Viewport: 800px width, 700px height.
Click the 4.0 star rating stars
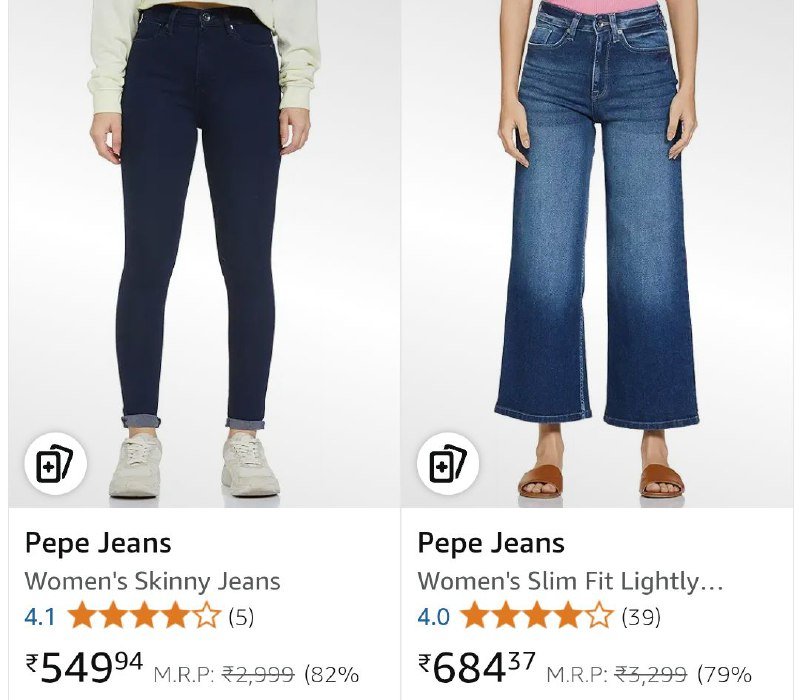(536, 615)
